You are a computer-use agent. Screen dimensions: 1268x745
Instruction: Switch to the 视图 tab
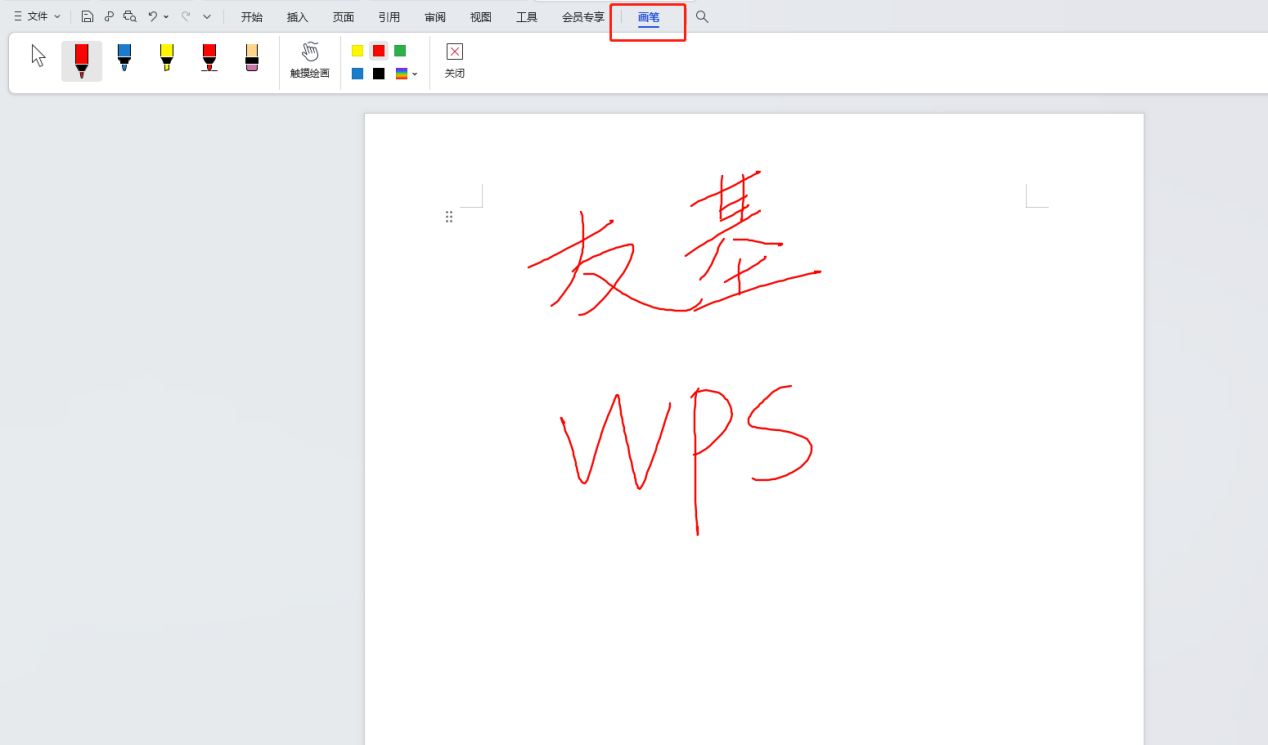(481, 17)
